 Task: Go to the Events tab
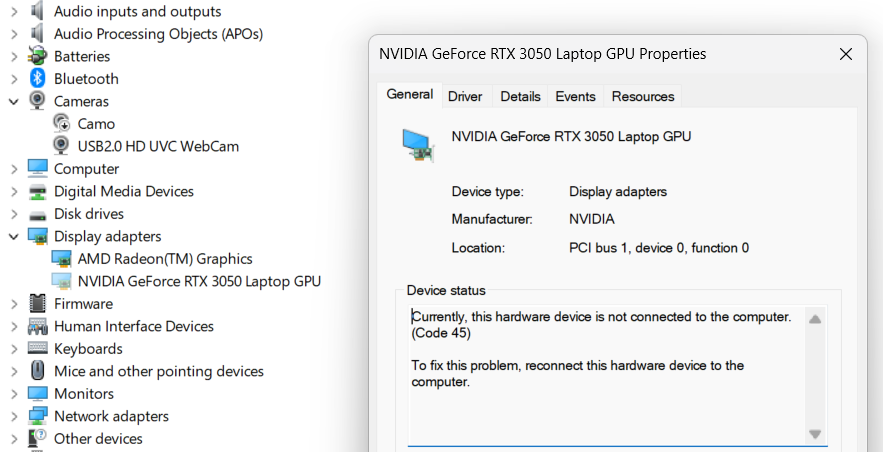(x=575, y=96)
